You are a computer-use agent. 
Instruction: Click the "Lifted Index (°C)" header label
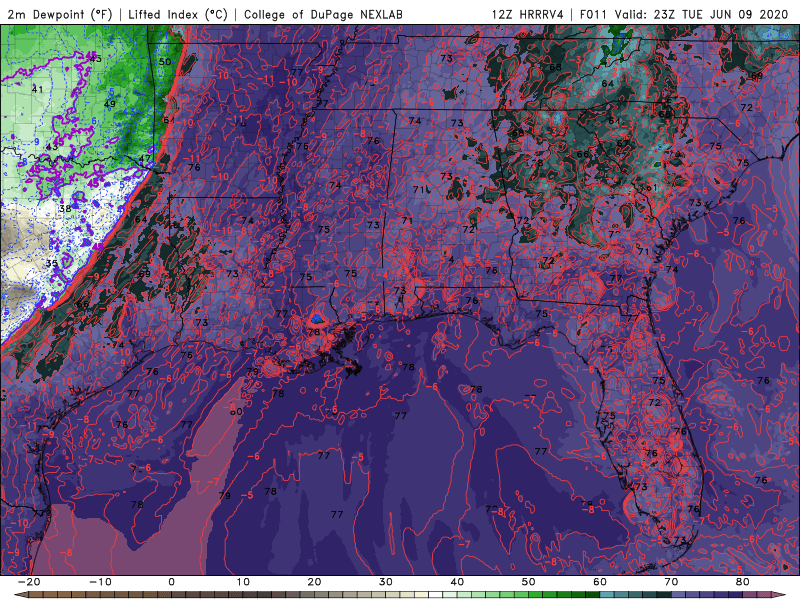(178, 14)
